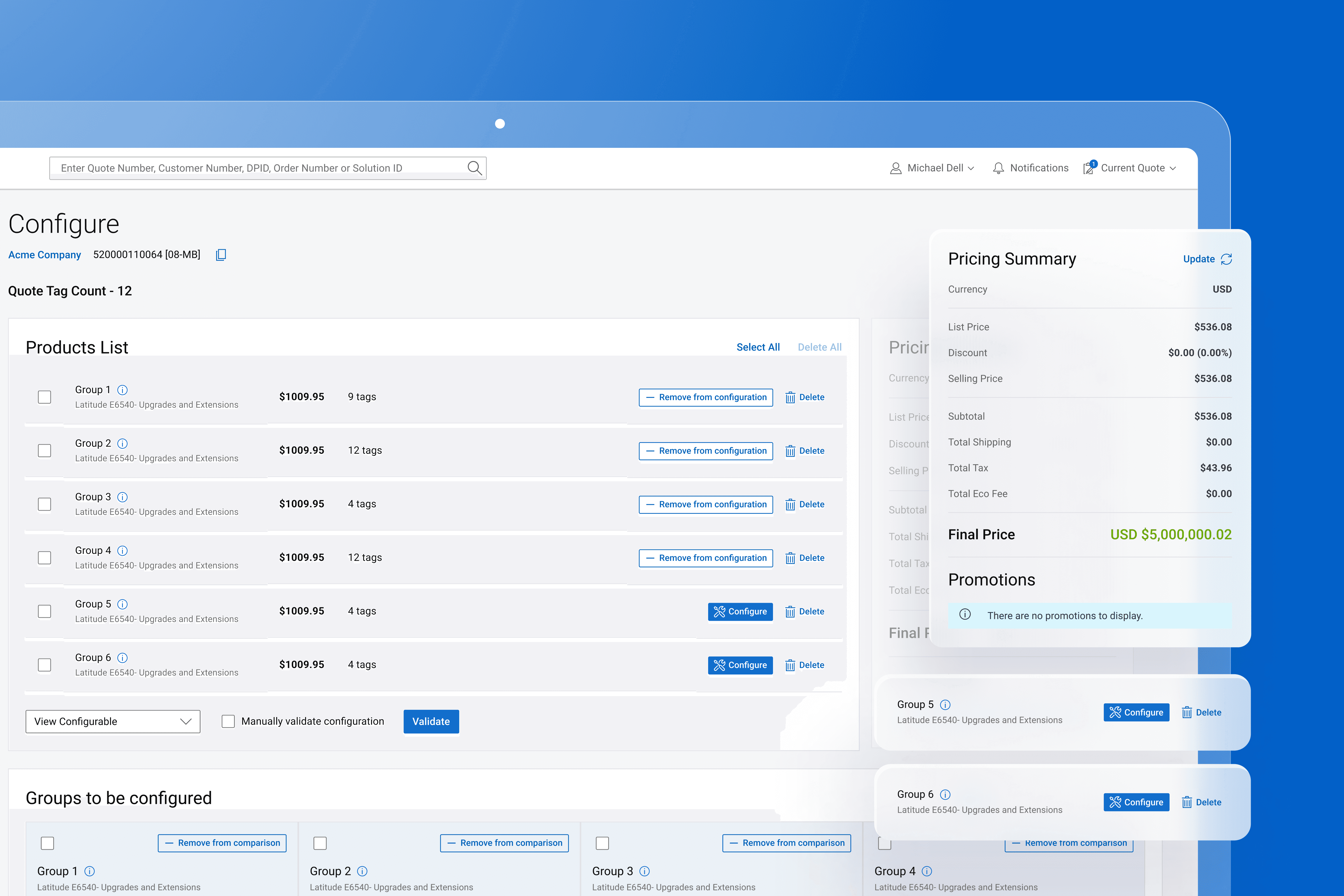
Task: Click the trash Delete icon for Group 3
Action: pos(790,505)
